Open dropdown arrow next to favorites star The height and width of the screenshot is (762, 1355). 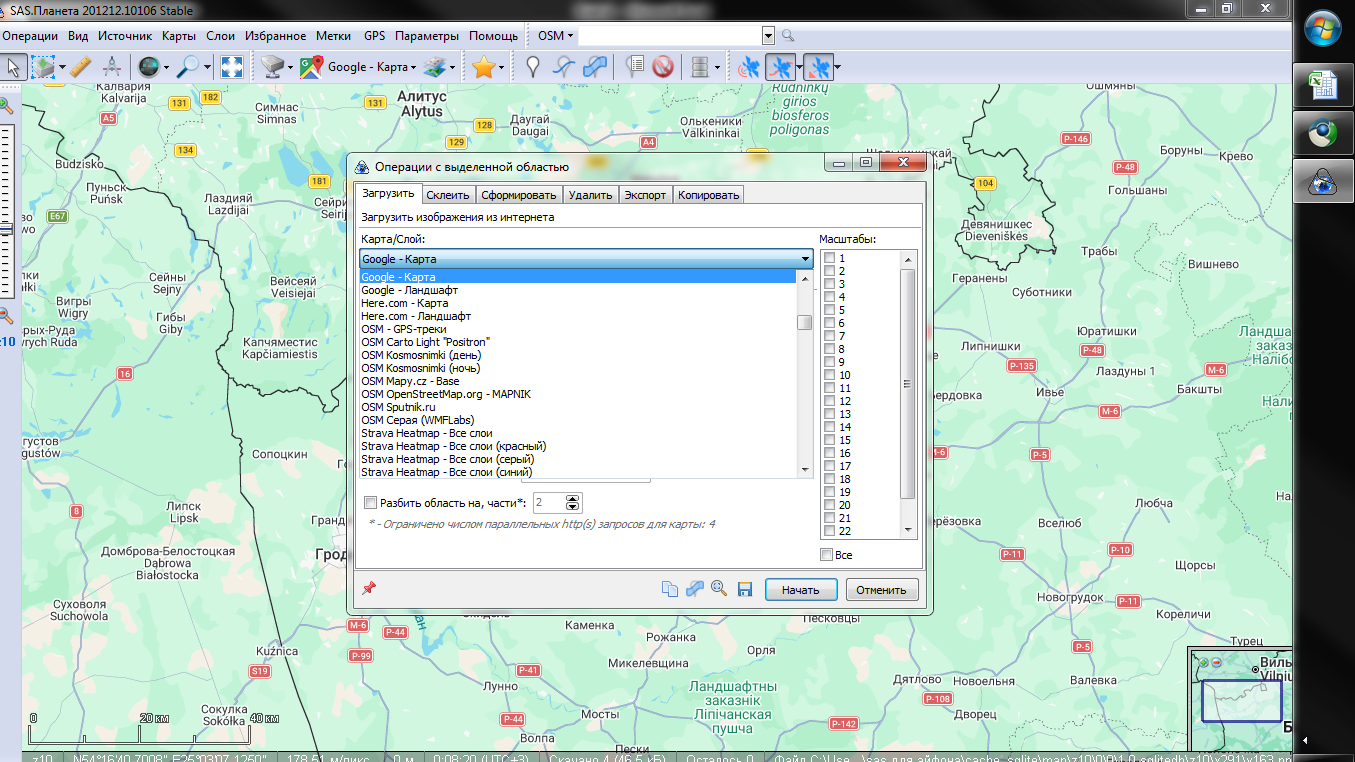click(502, 67)
